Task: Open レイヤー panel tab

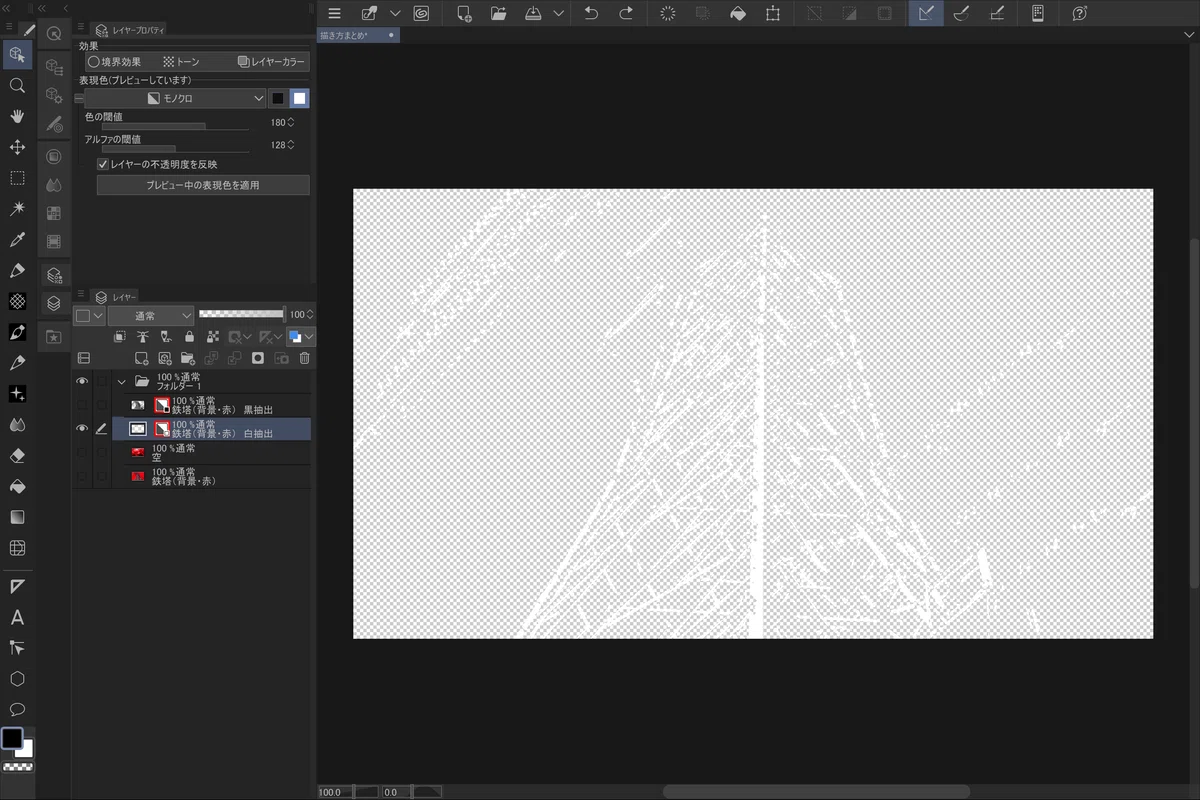Action: click(x=117, y=297)
